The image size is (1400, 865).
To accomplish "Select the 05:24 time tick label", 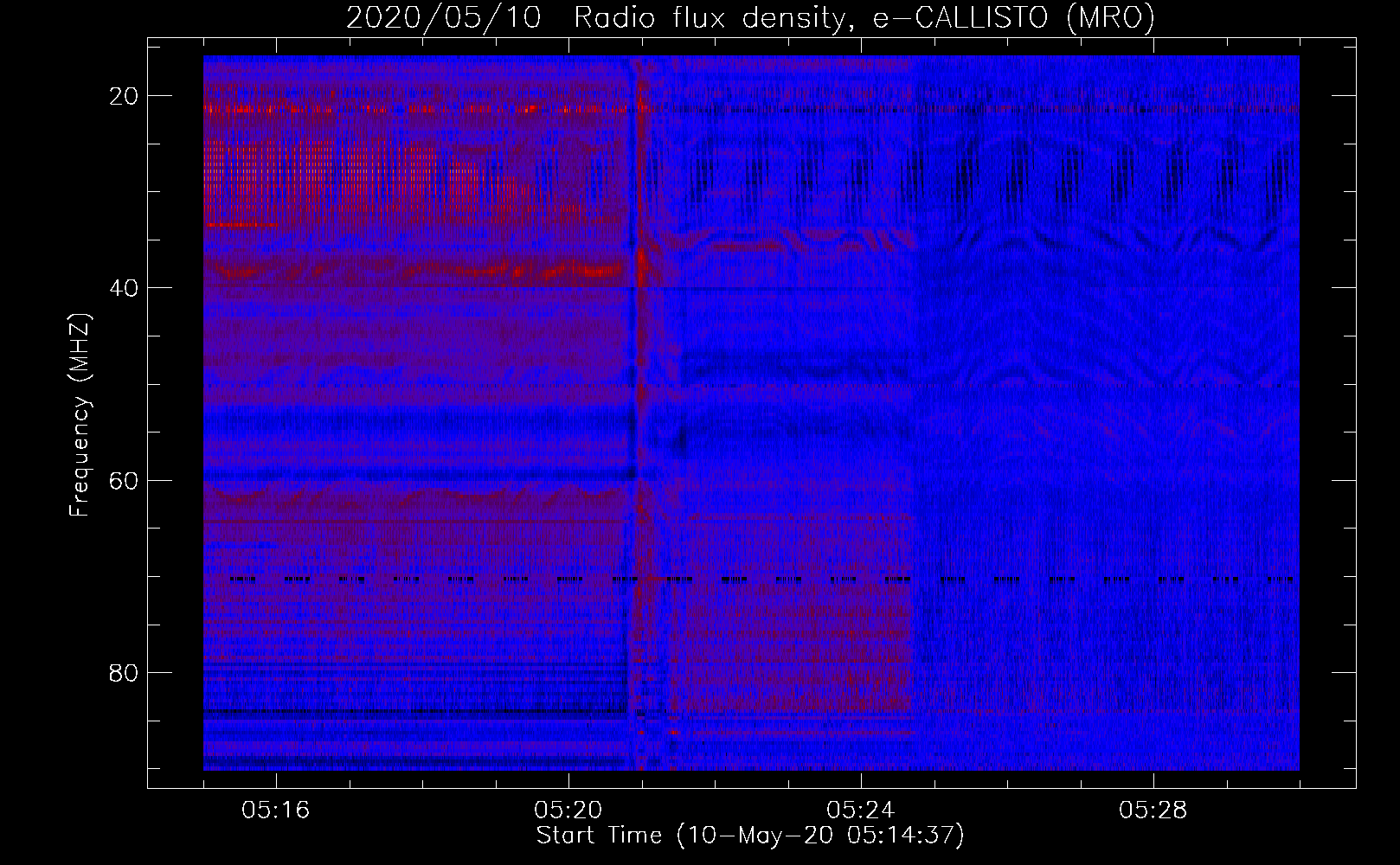I will (x=861, y=811).
